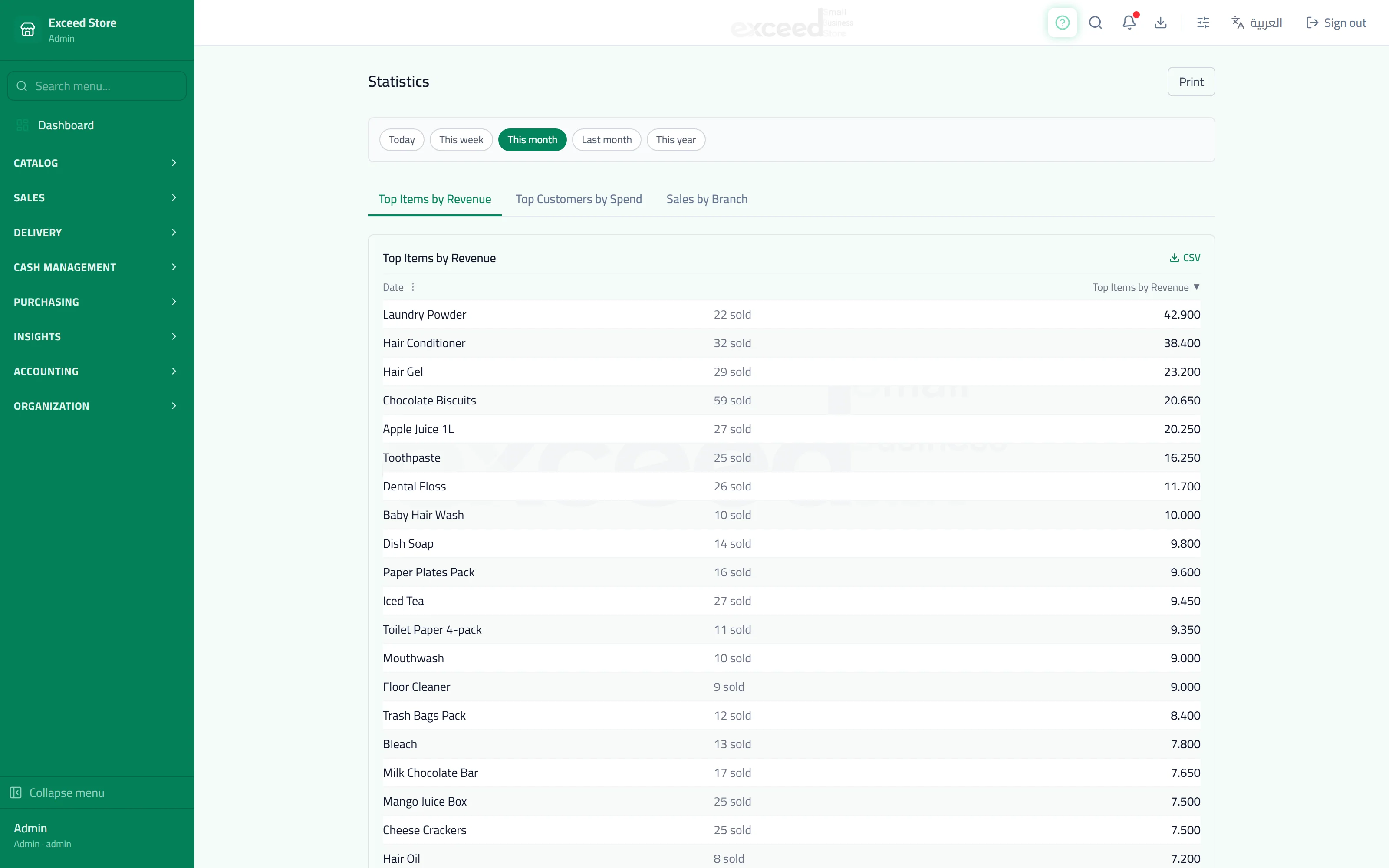Select the This year period filter
This screenshot has height=868, width=1389.
click(x=675, y=139)
